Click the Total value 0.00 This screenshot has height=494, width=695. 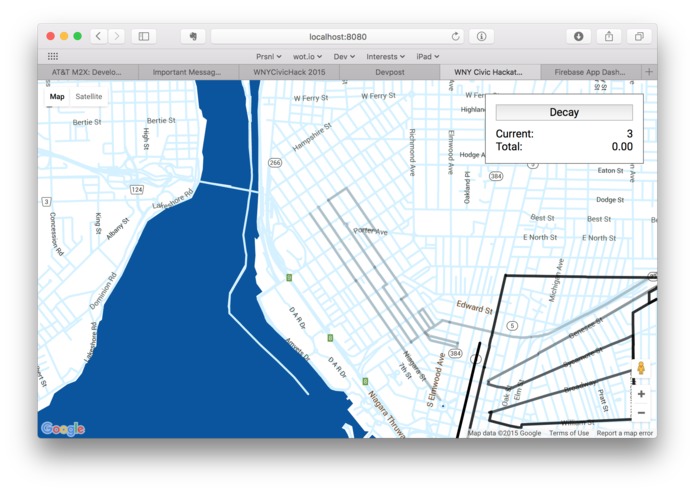click(x=622, y=147)
